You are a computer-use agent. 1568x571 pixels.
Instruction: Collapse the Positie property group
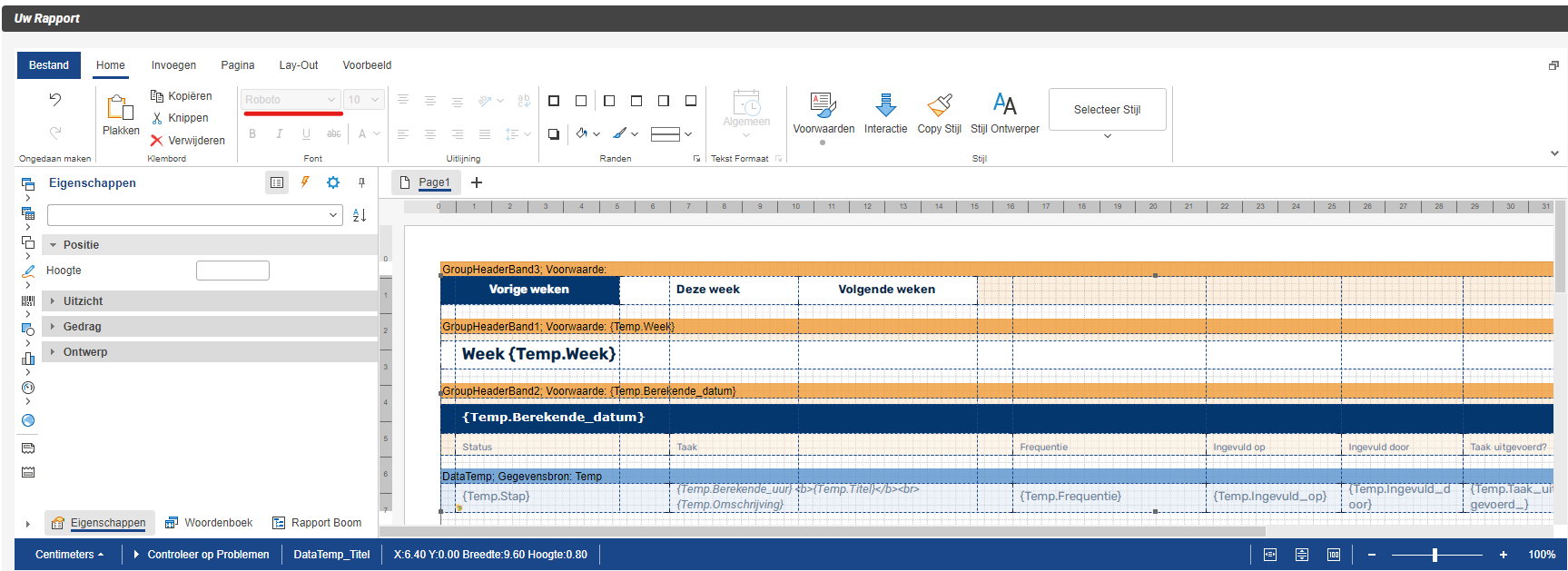54,245
